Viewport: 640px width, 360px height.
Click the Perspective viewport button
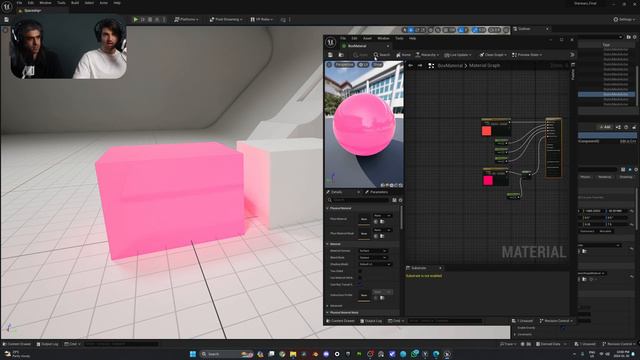(x=344, y=64)
